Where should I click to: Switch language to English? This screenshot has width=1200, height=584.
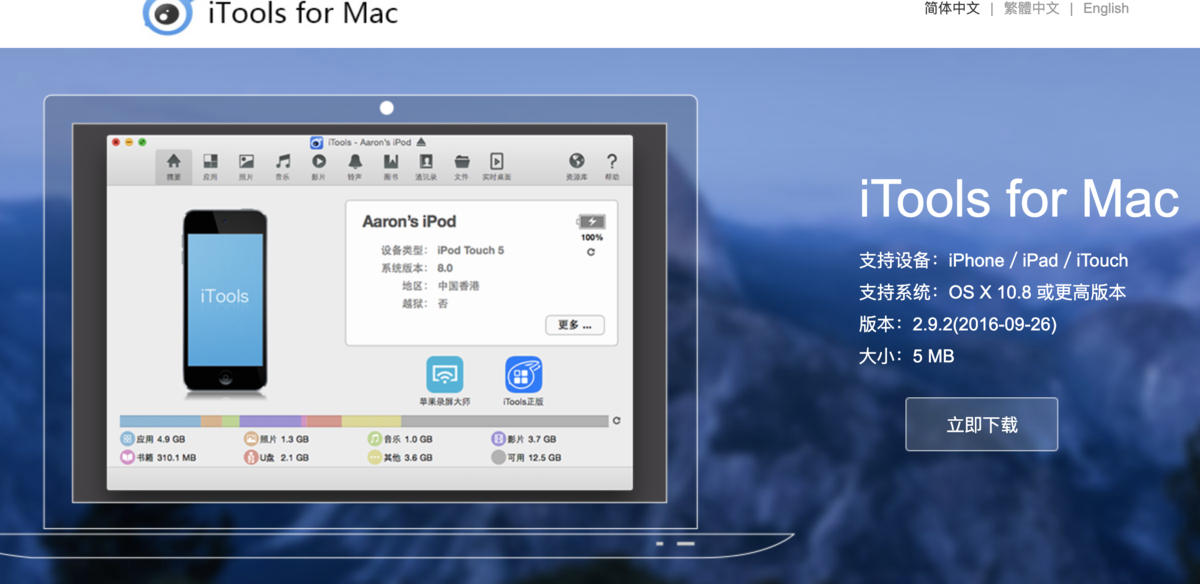pyautogui.click(x=1106, y=8)
